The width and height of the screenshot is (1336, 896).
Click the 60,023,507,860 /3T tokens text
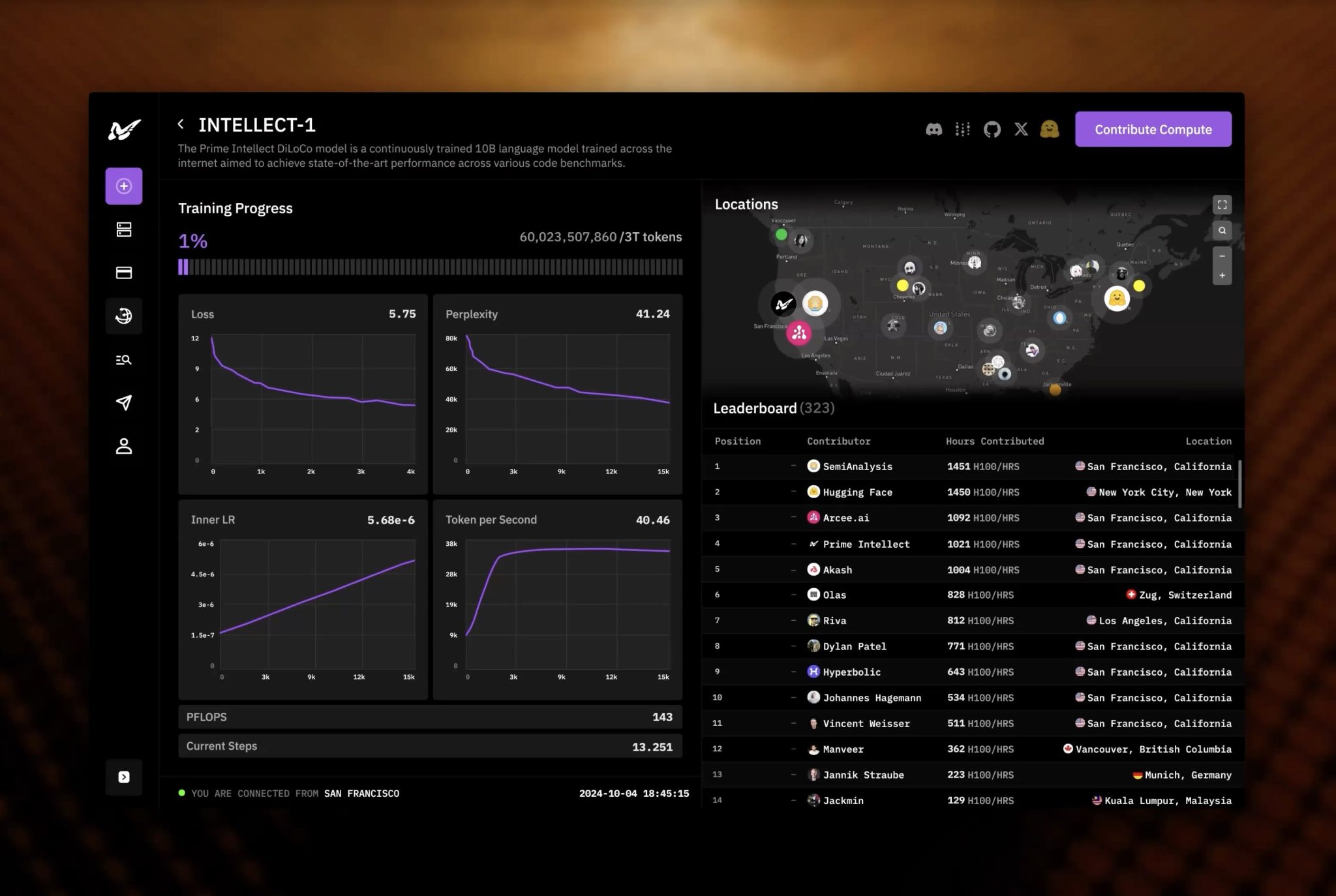(600, 237)
